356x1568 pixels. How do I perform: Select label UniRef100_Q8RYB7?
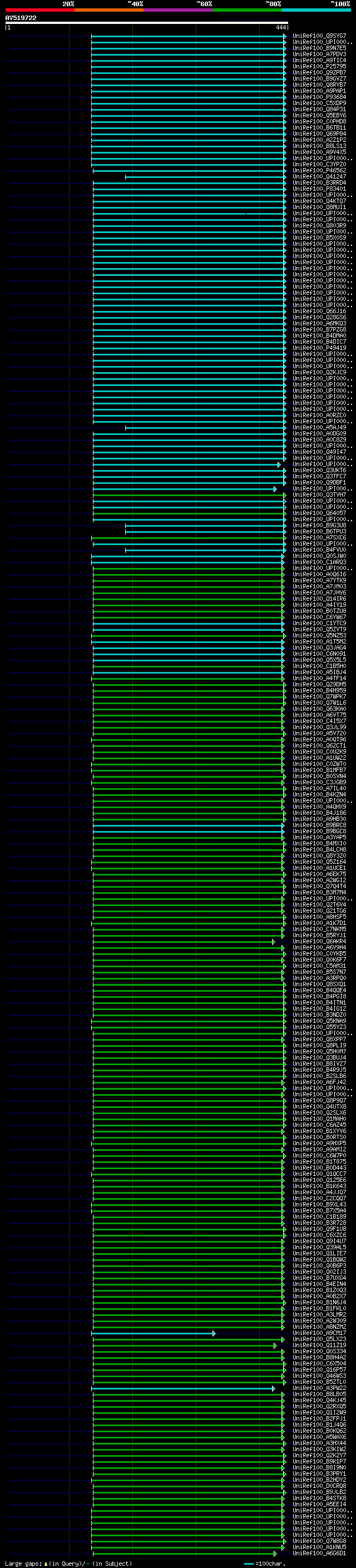tap(319, 85)
